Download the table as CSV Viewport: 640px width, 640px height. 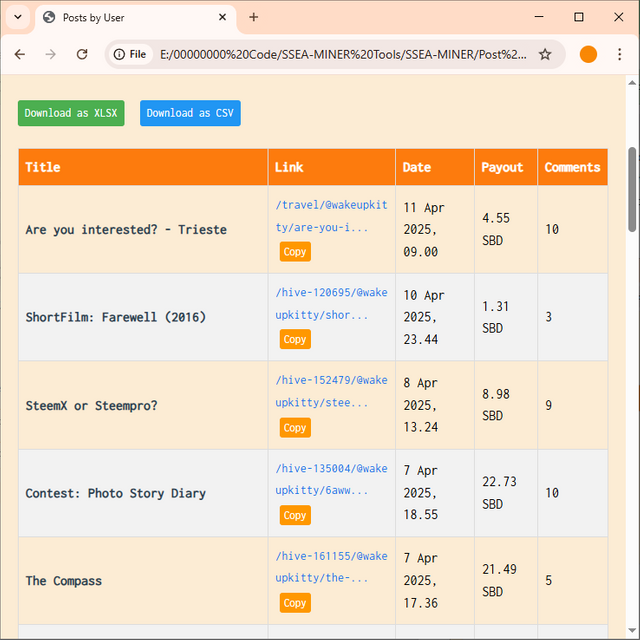pos(190,113)
